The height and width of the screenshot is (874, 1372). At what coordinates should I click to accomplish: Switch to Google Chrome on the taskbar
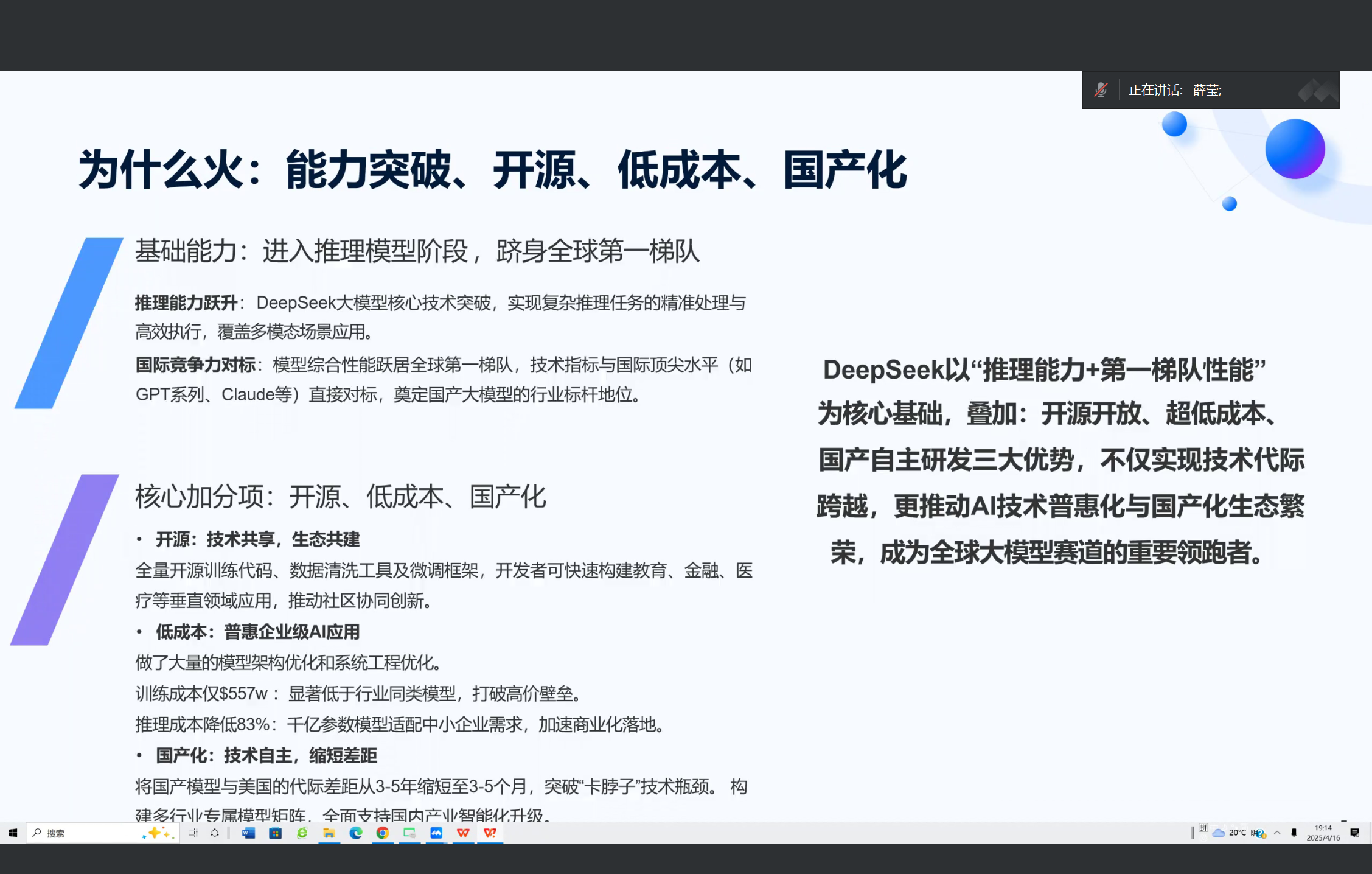click(x=383, y=833)
